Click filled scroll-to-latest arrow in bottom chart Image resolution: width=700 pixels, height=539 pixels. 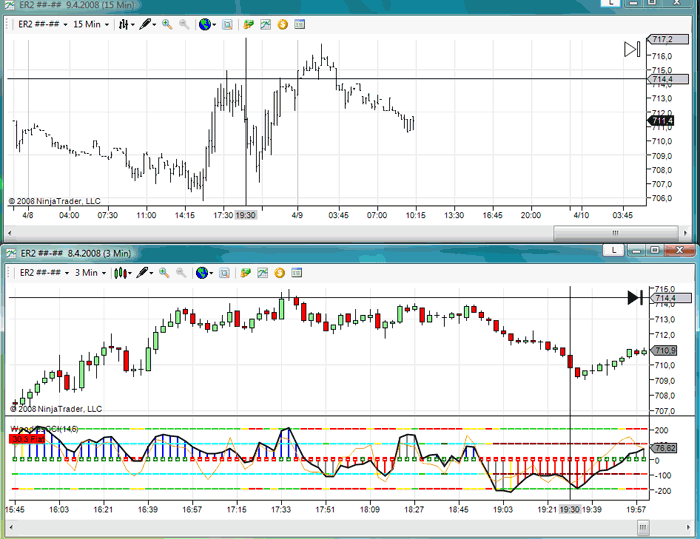click(635, 297)
